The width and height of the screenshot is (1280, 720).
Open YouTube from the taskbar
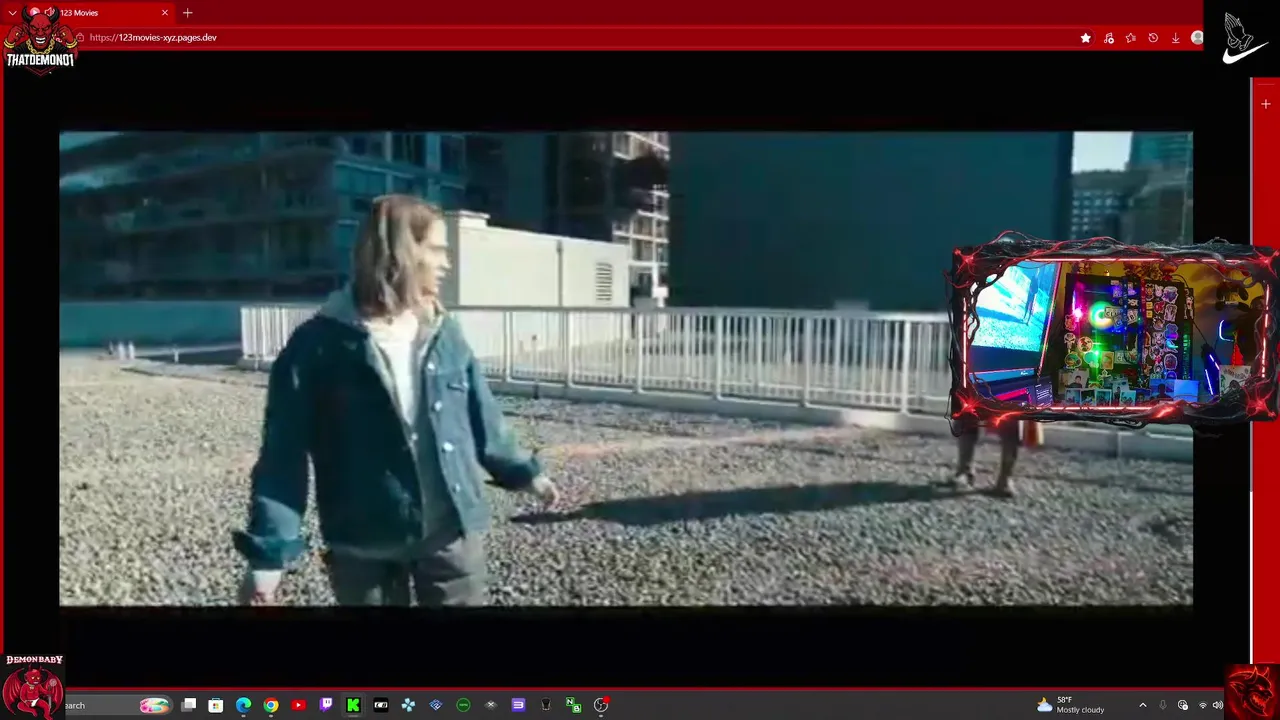[298, 705]
